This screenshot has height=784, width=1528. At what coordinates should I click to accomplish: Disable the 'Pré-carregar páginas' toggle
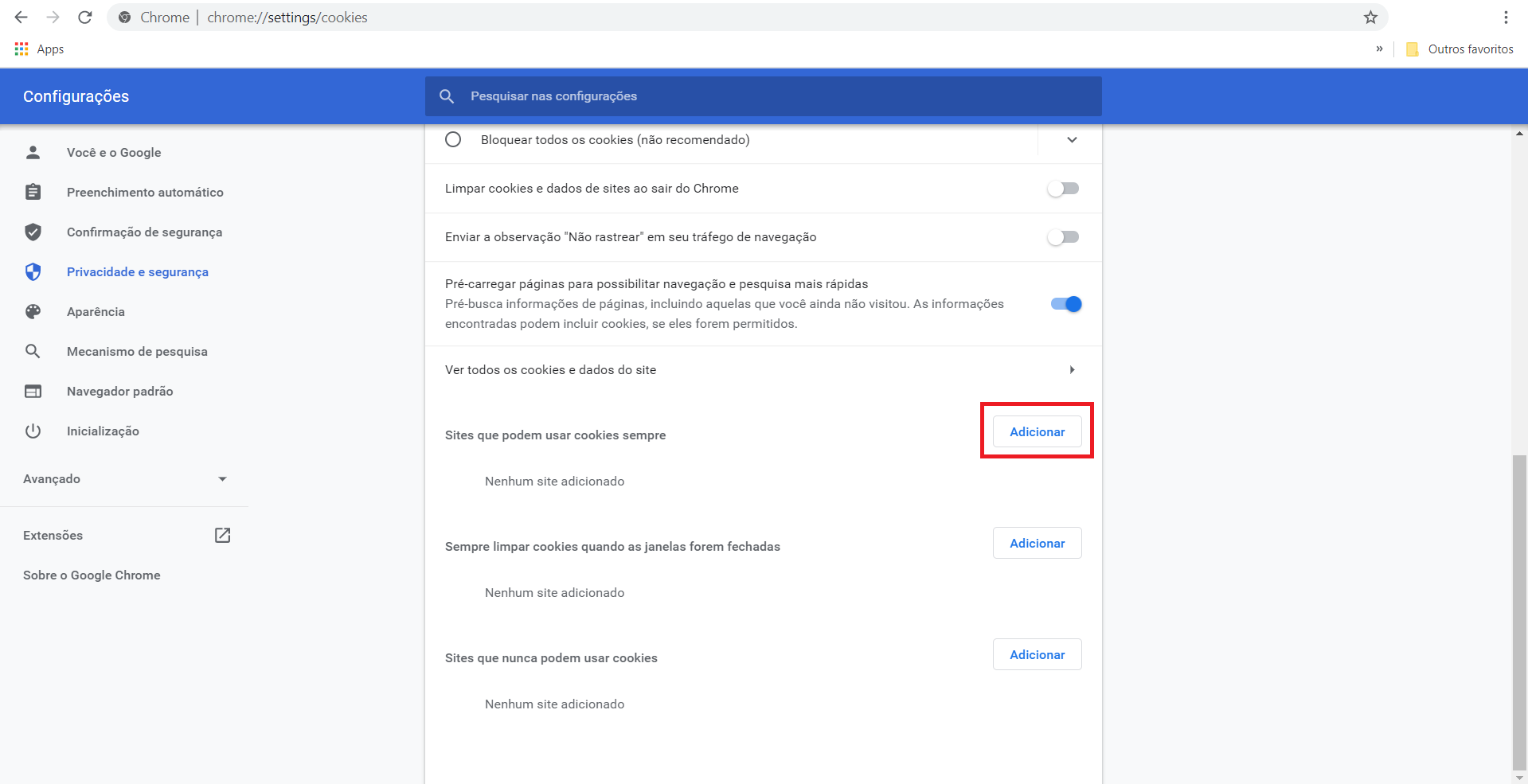tap(1065, 304)
